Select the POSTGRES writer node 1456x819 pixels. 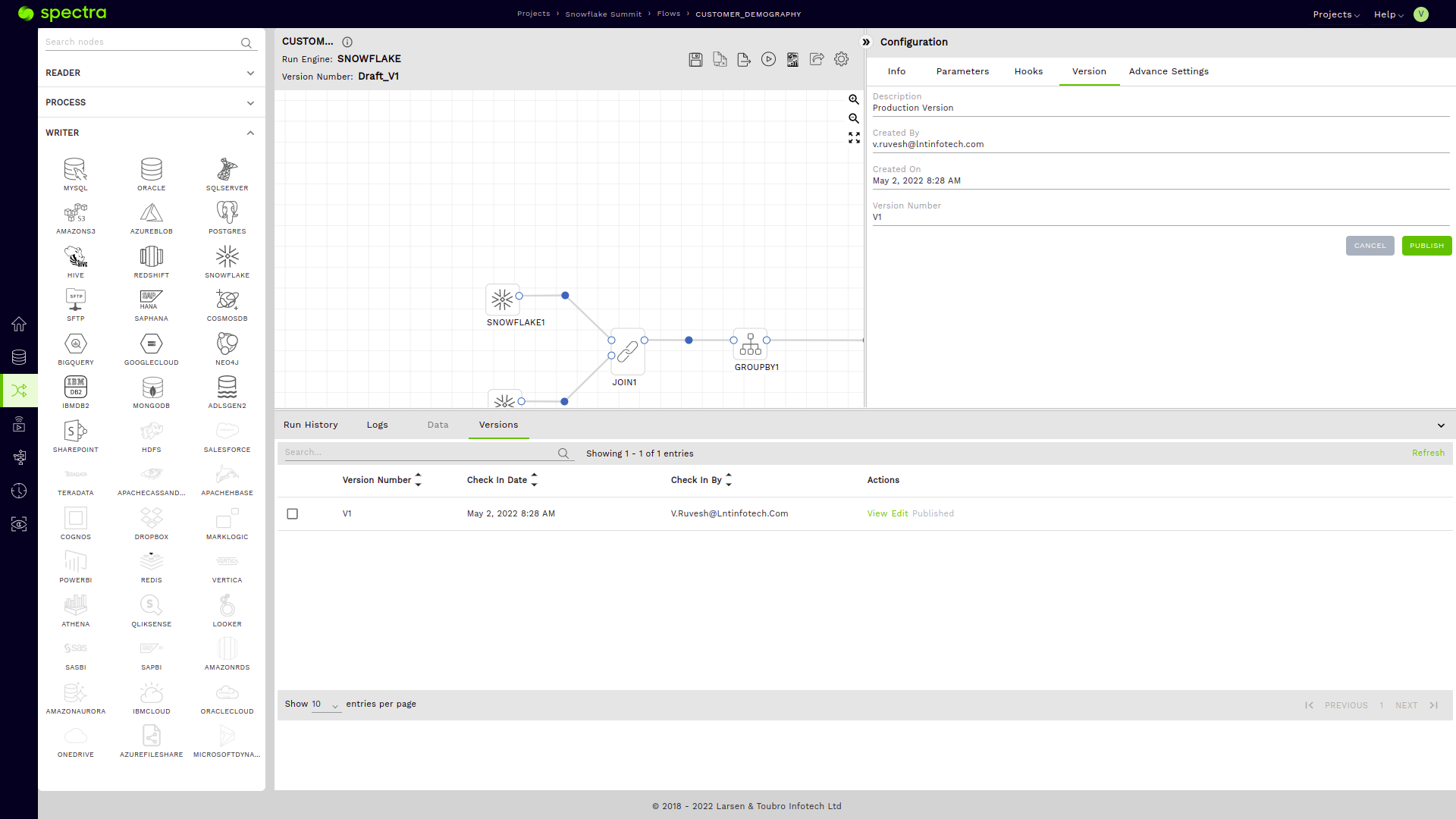227,218
